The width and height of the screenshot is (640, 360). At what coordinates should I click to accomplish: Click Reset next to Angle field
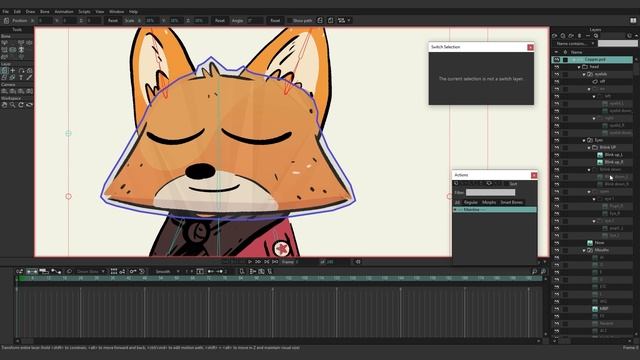click(275, 20)
